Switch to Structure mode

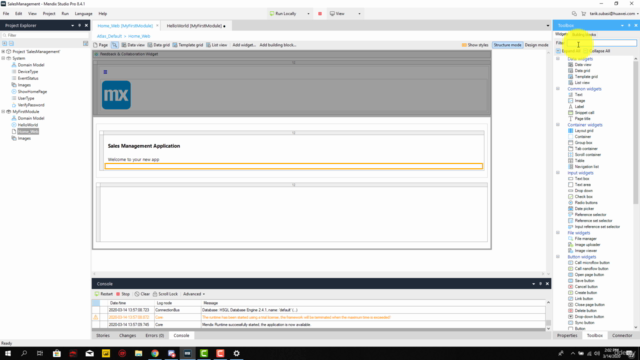point(507,45)
